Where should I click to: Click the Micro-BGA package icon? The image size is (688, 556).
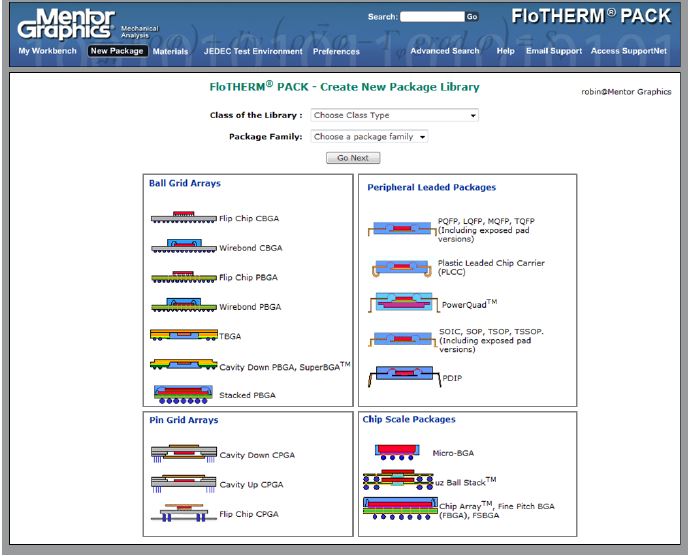point(398,452)
